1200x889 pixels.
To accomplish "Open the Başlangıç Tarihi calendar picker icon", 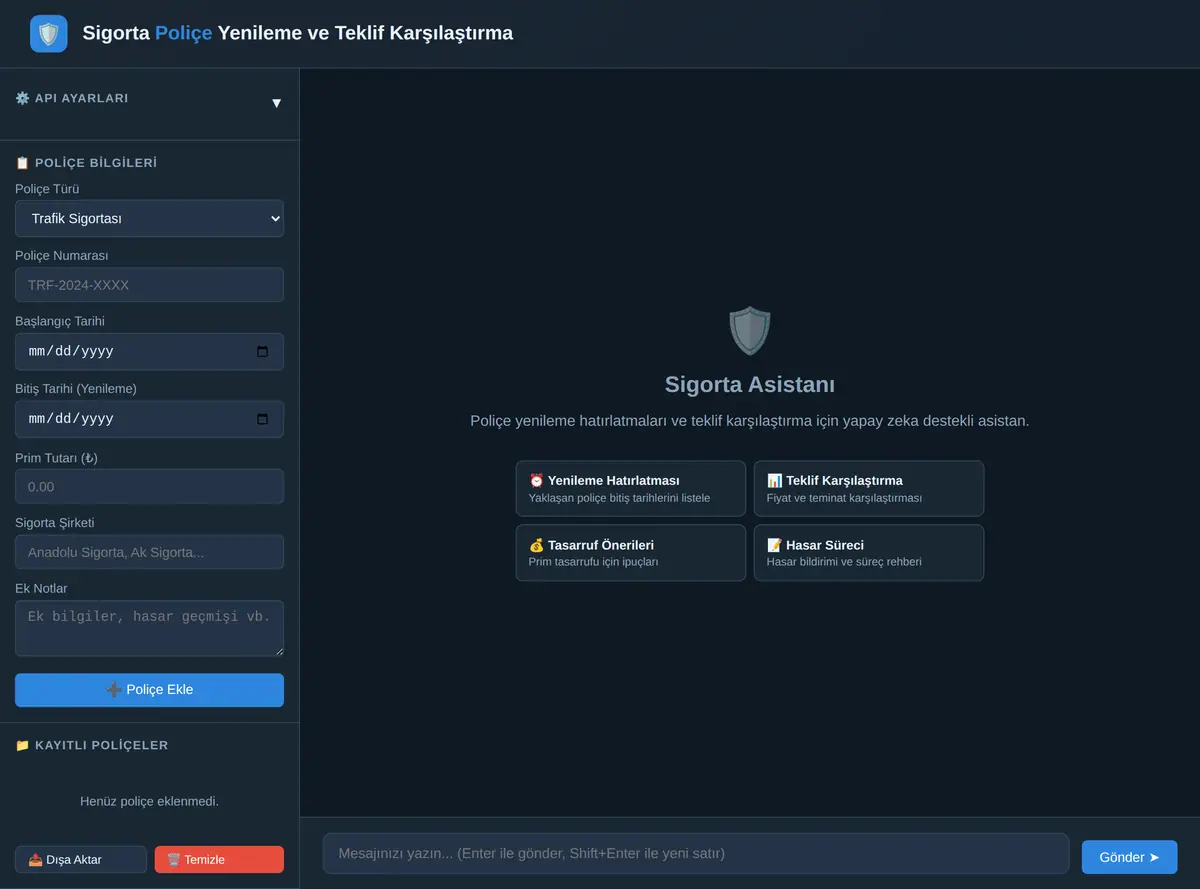I will pyautogui.click(x=262, y=351).
